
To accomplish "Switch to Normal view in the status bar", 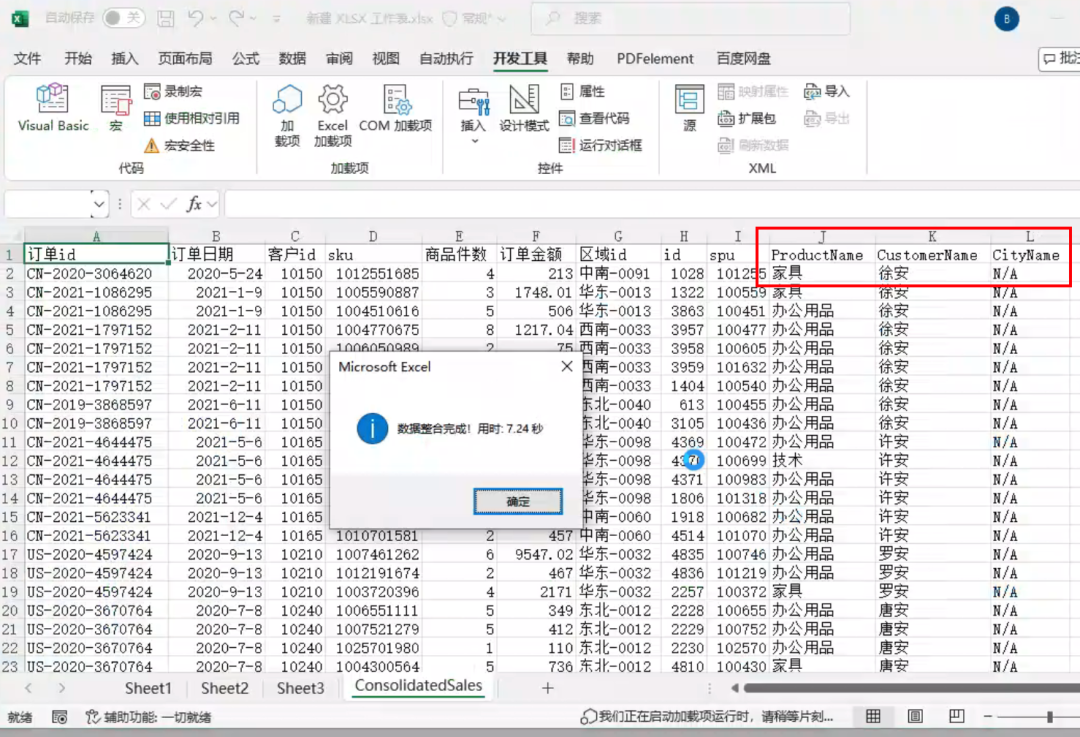I will (x=873, y=716).
